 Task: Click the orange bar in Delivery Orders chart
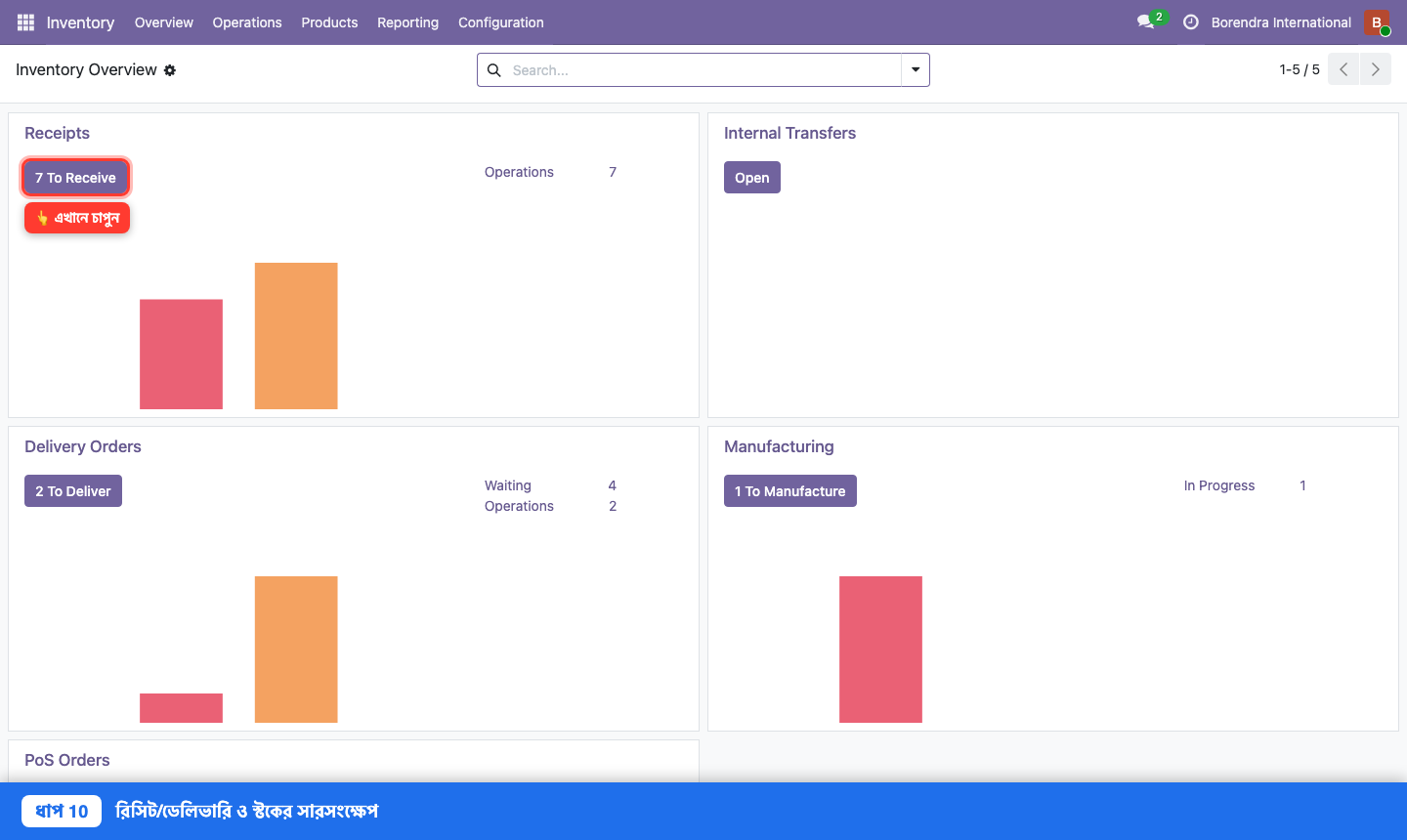pos(296,650)
